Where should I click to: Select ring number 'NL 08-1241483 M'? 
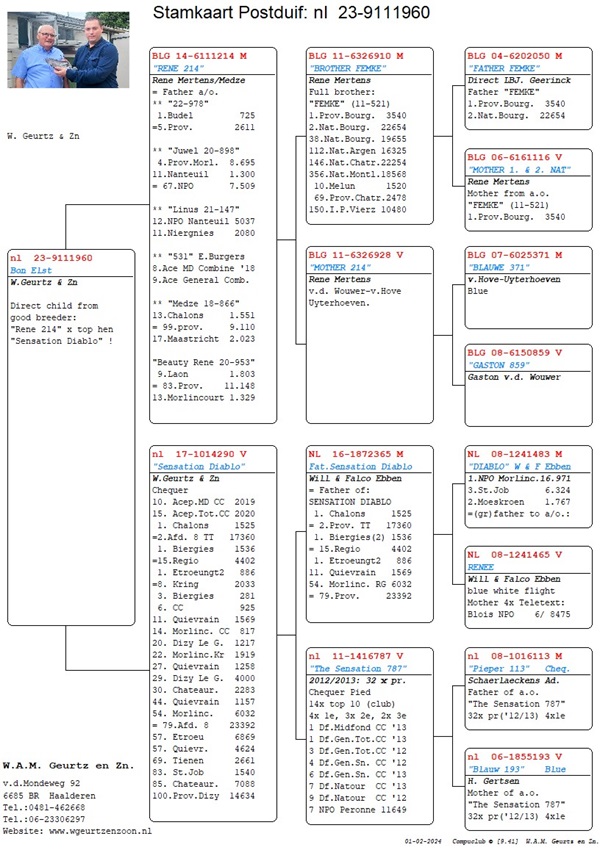click(x=514, y=454)
